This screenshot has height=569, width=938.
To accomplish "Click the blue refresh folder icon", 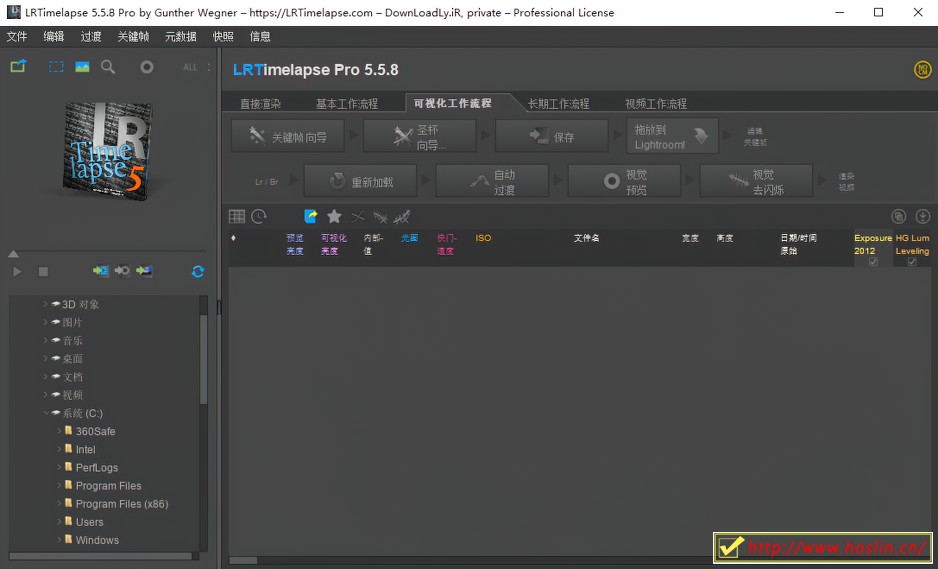I will [198, 272].
